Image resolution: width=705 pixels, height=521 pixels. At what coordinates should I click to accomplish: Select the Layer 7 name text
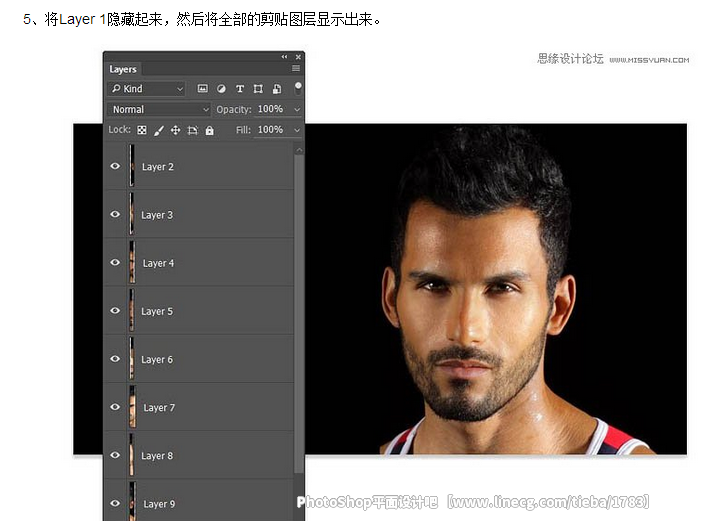[x=159, y=408]
